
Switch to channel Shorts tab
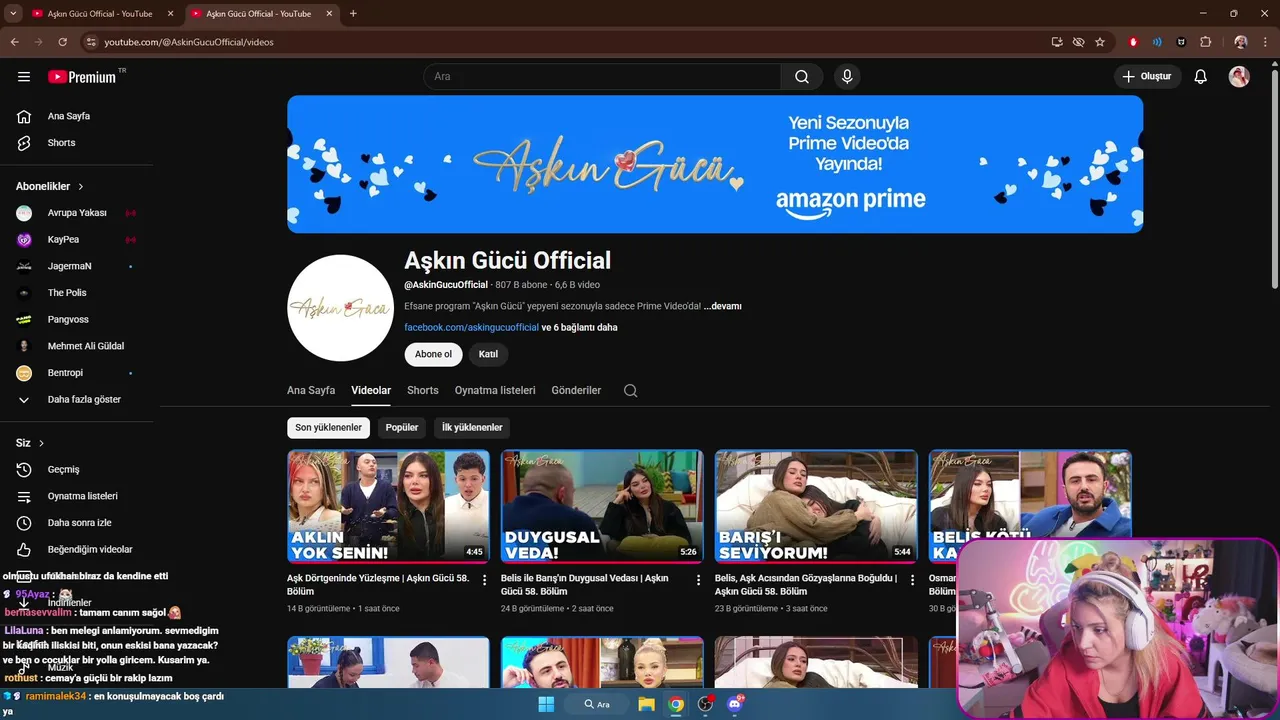pyautogui.click(x=423, y=391)
